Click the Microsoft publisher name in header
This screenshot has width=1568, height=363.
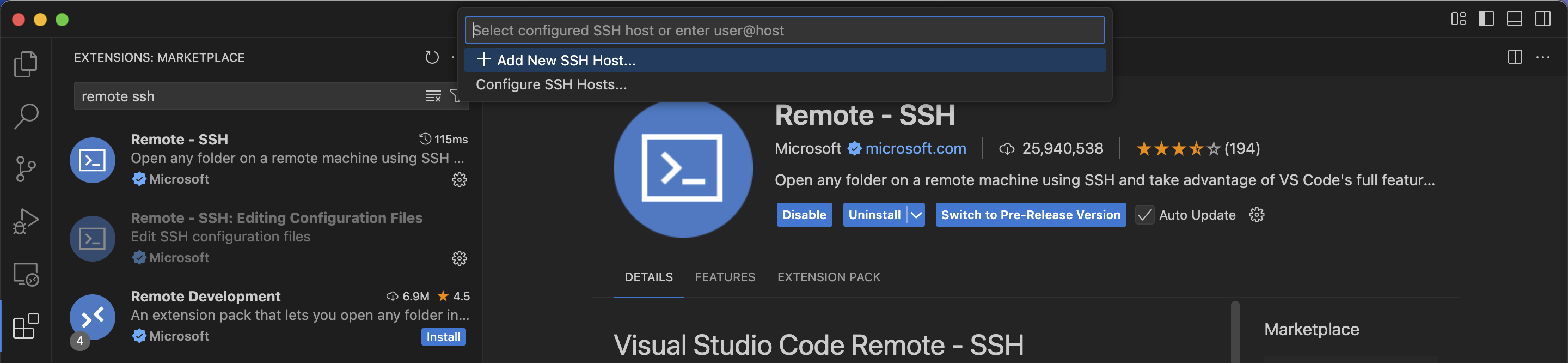pos(807,149)
